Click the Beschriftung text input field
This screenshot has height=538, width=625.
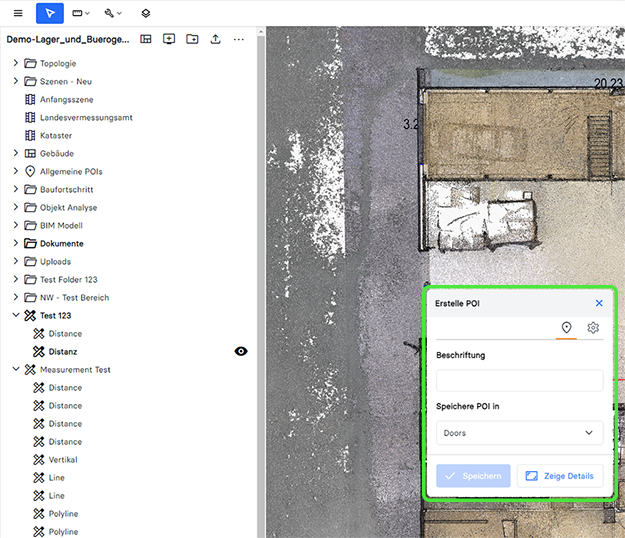click(519, 381)
